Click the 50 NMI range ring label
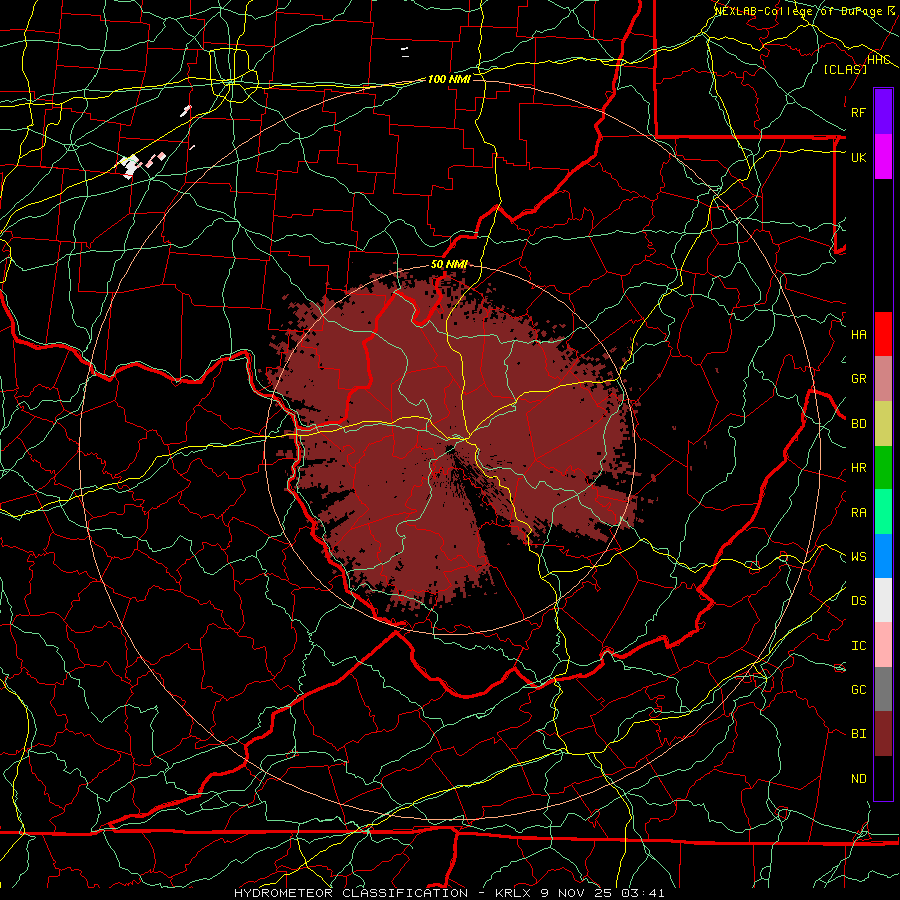The width and height of the screenshot is (900, 900). click(x=449, y=264)
